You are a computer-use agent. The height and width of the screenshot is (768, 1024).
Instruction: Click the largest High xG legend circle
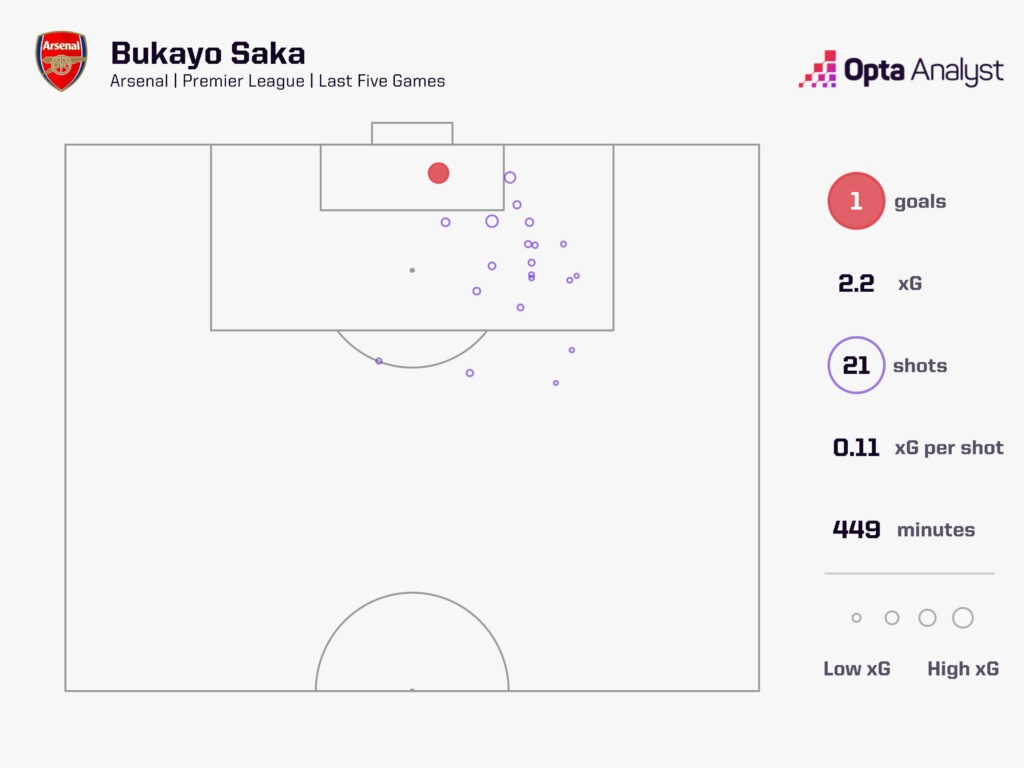point(963,618)
